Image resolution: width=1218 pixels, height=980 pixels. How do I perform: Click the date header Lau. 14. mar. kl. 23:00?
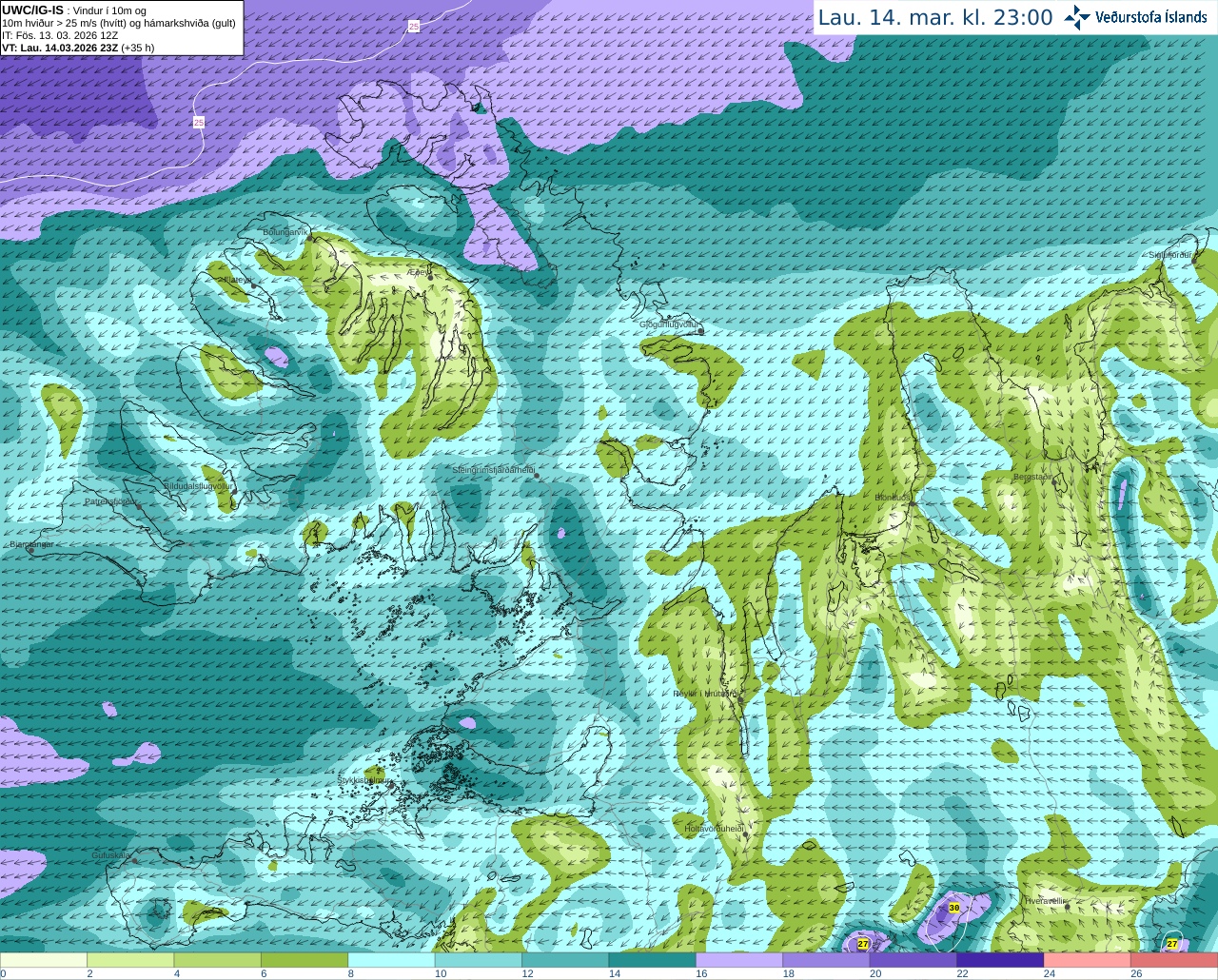[935, 17]
